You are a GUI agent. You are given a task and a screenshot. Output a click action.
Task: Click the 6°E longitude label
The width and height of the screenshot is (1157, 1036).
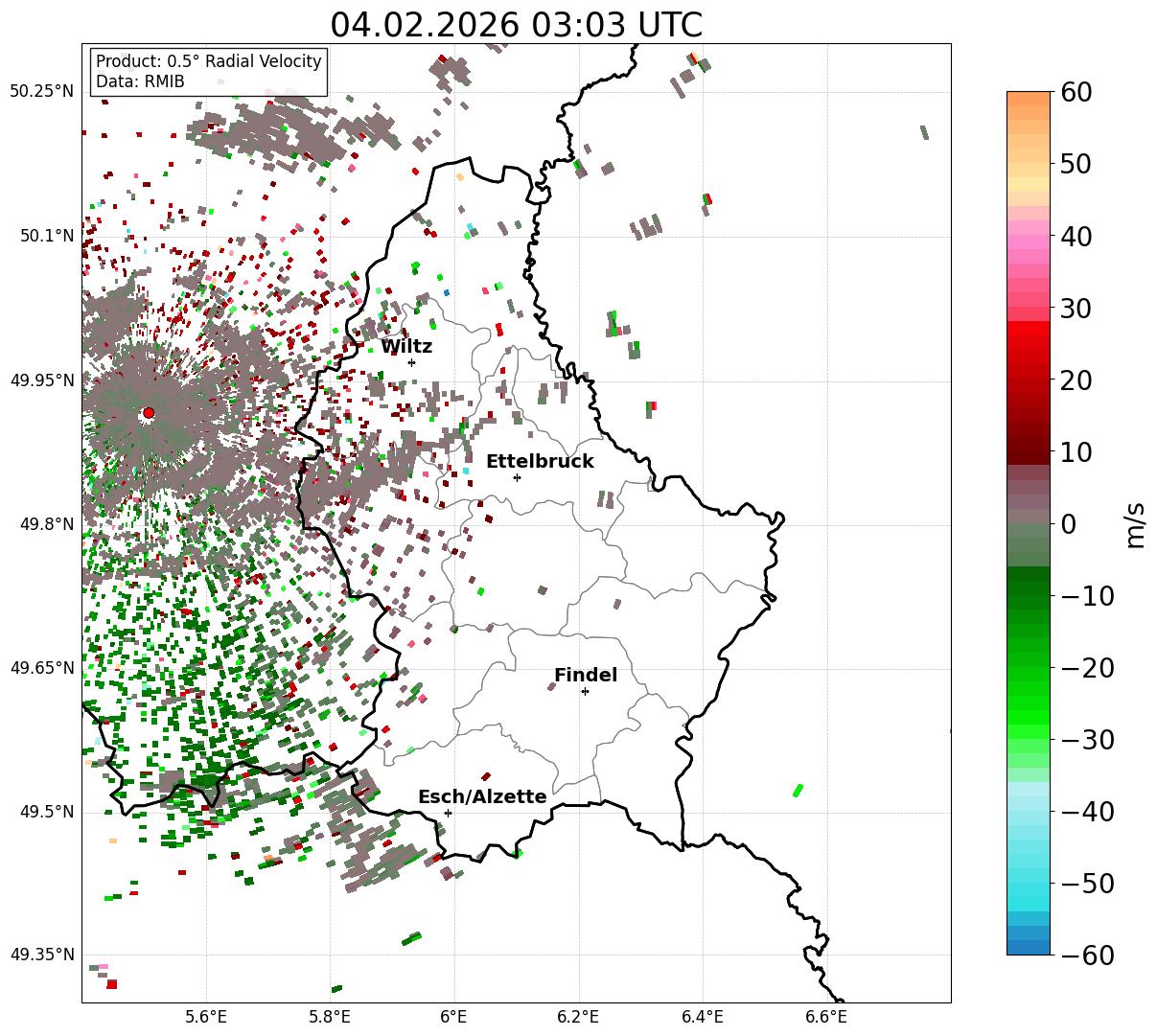(454, 1016)
